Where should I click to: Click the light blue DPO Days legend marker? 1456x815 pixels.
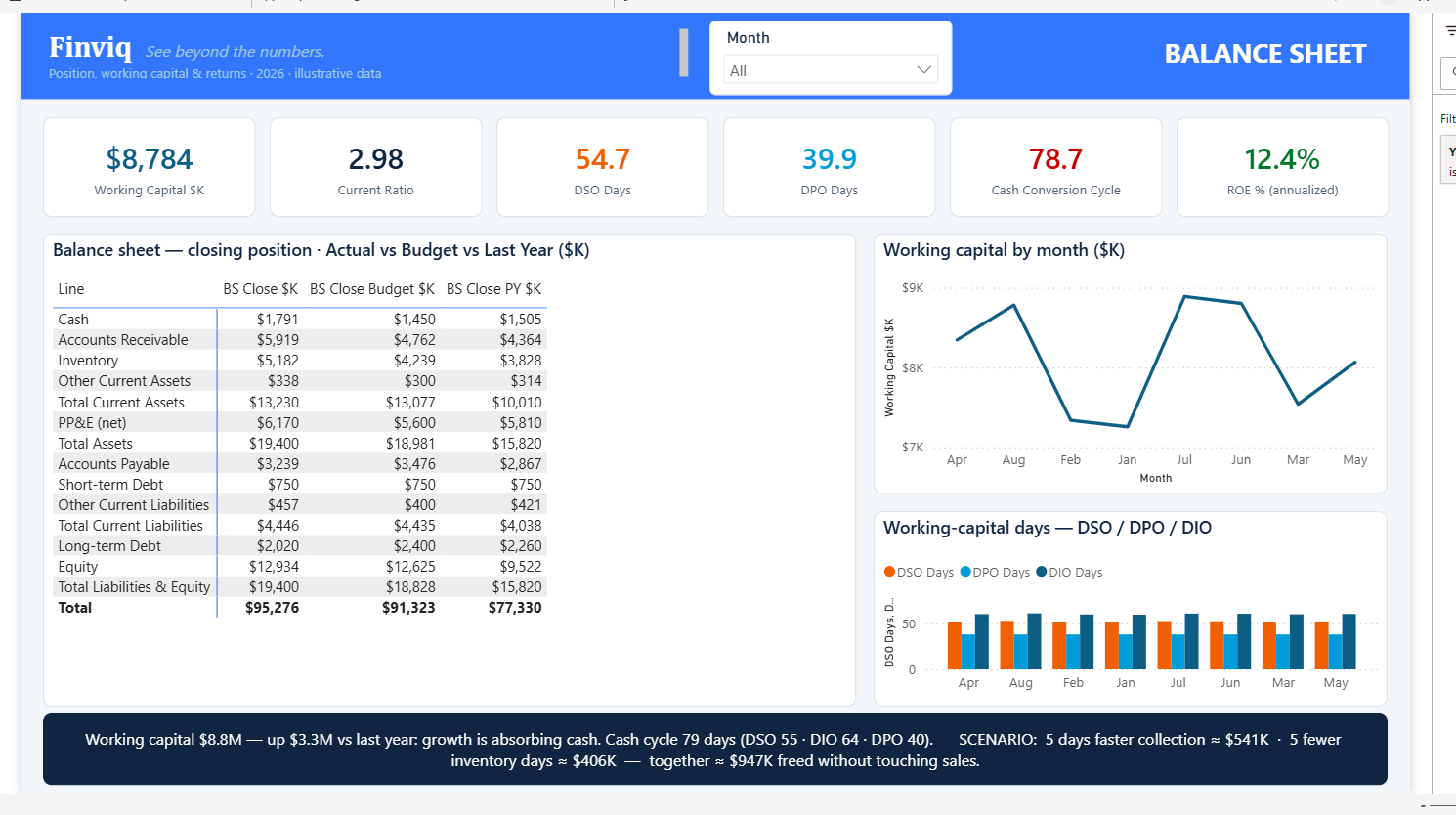(965, 572)
